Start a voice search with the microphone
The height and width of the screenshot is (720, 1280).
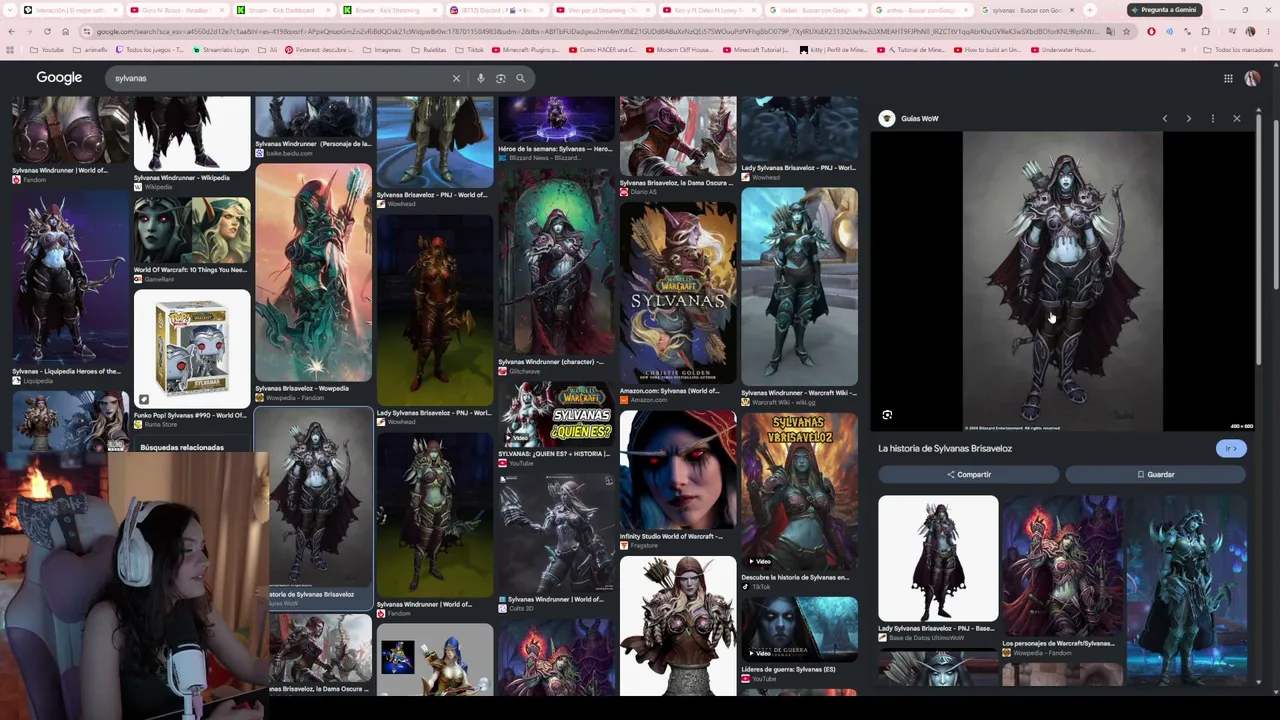[x=480, y=78]
